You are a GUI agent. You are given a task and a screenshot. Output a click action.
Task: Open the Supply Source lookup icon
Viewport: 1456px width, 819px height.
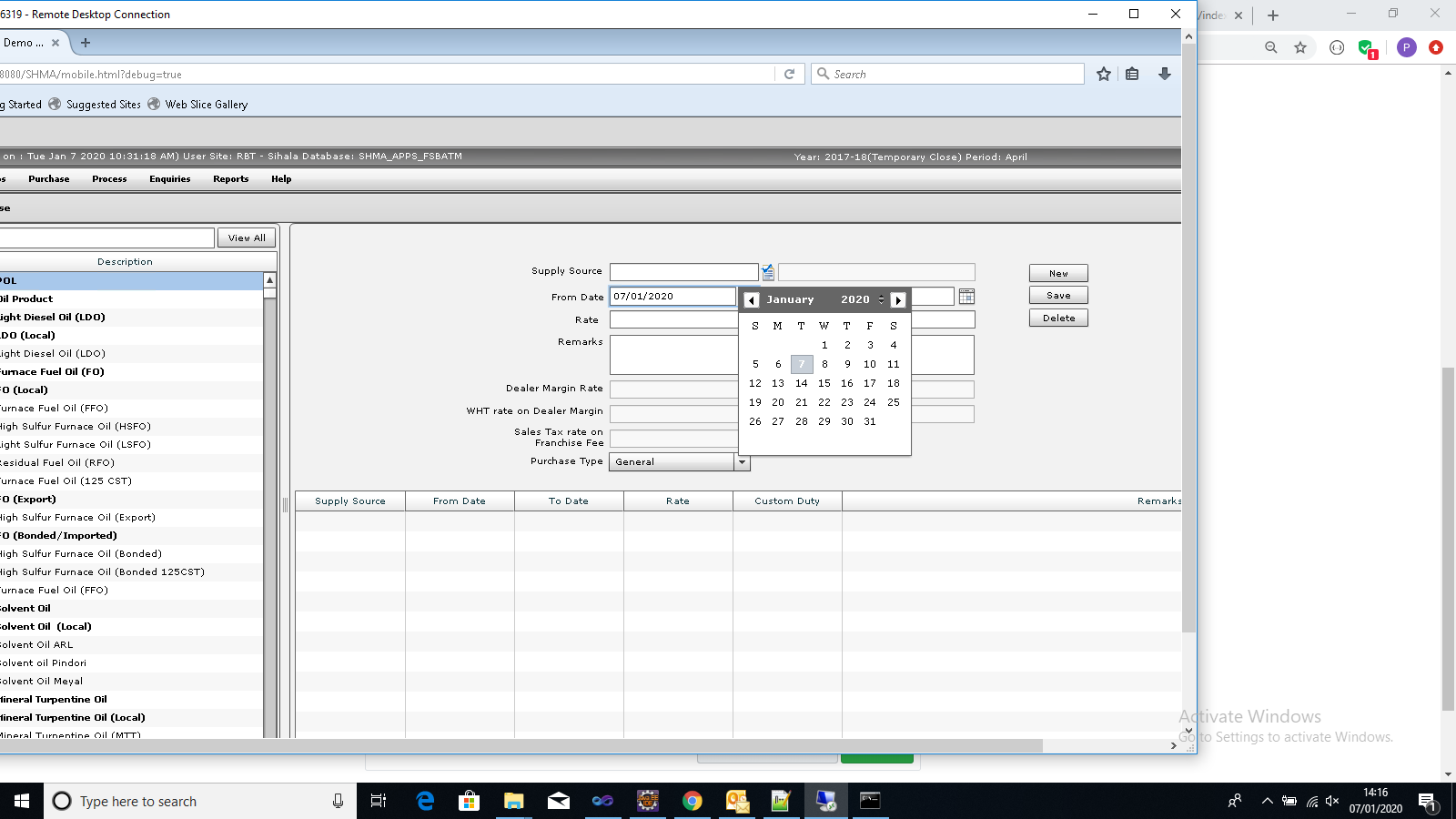tap(768, 272)
